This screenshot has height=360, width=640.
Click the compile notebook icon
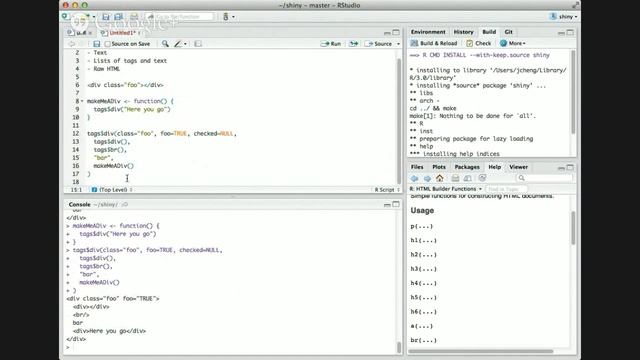(198, 44)
